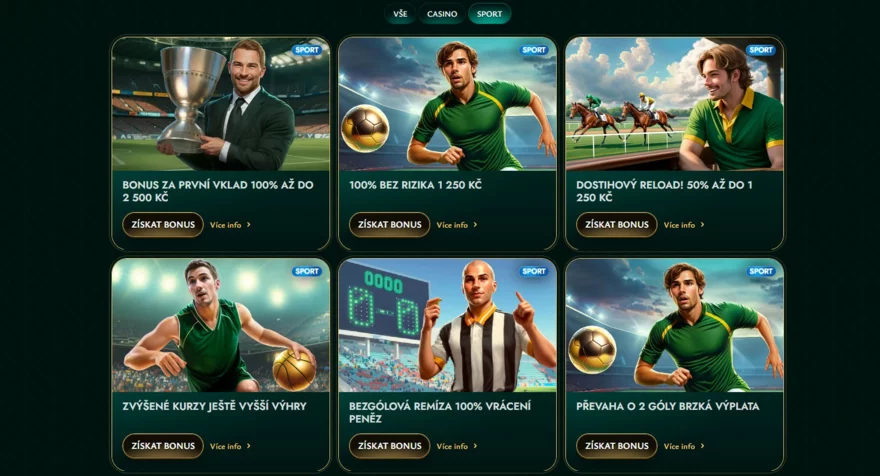Claim bonus for Zvýšené kurzy offer
This screenshot has width=880, height=476.
click(x=163, y=446)
